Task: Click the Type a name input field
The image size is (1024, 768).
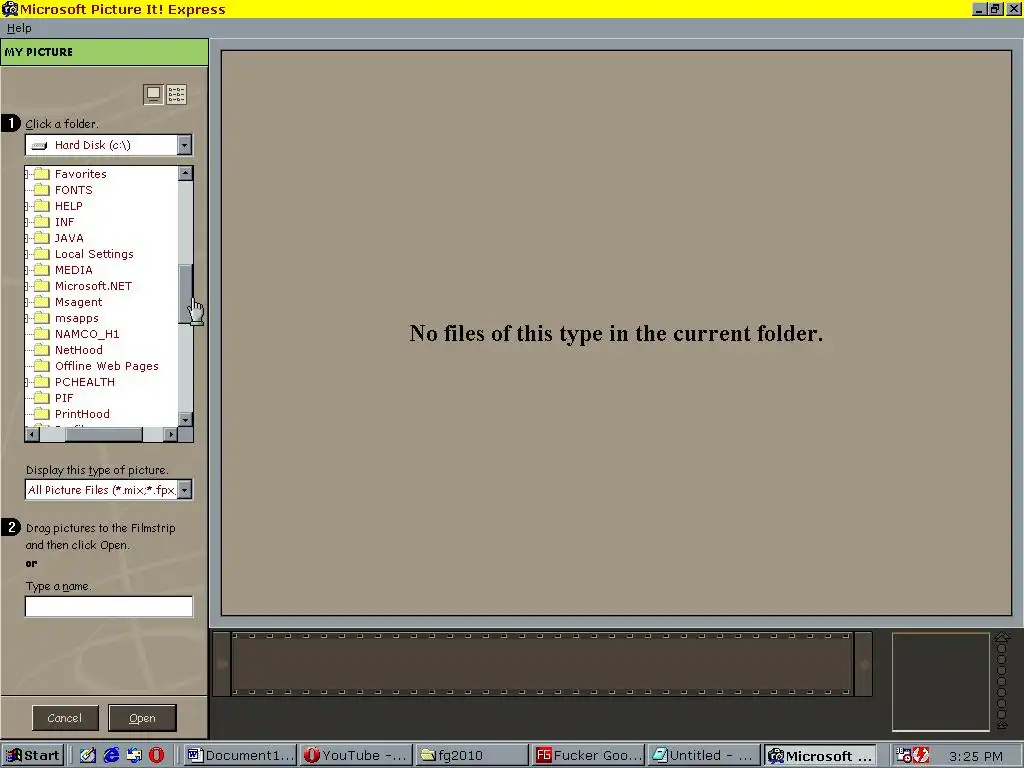Action: pos(109,606)
